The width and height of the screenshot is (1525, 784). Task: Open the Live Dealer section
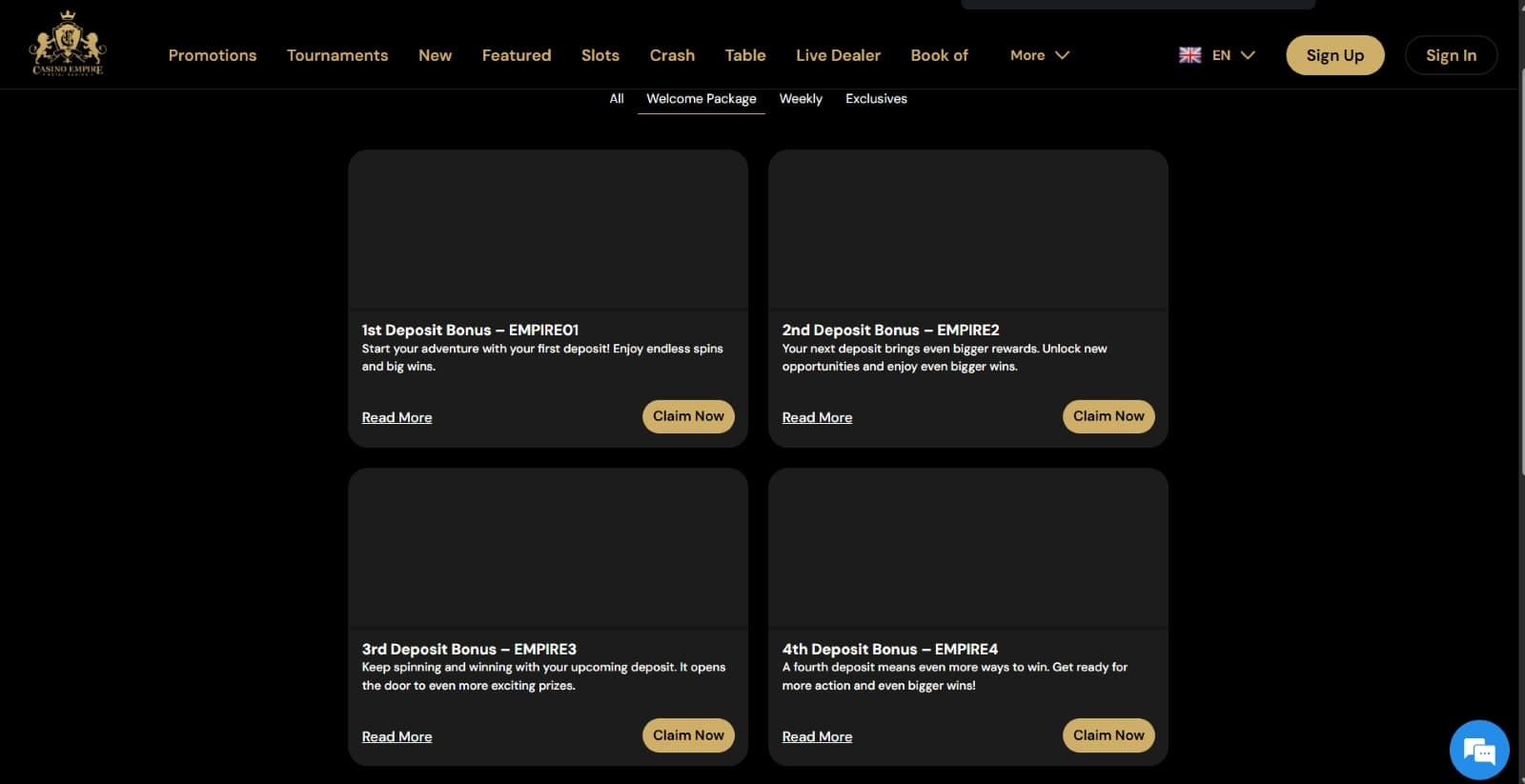pyautogui.click(x=838, y=55)
